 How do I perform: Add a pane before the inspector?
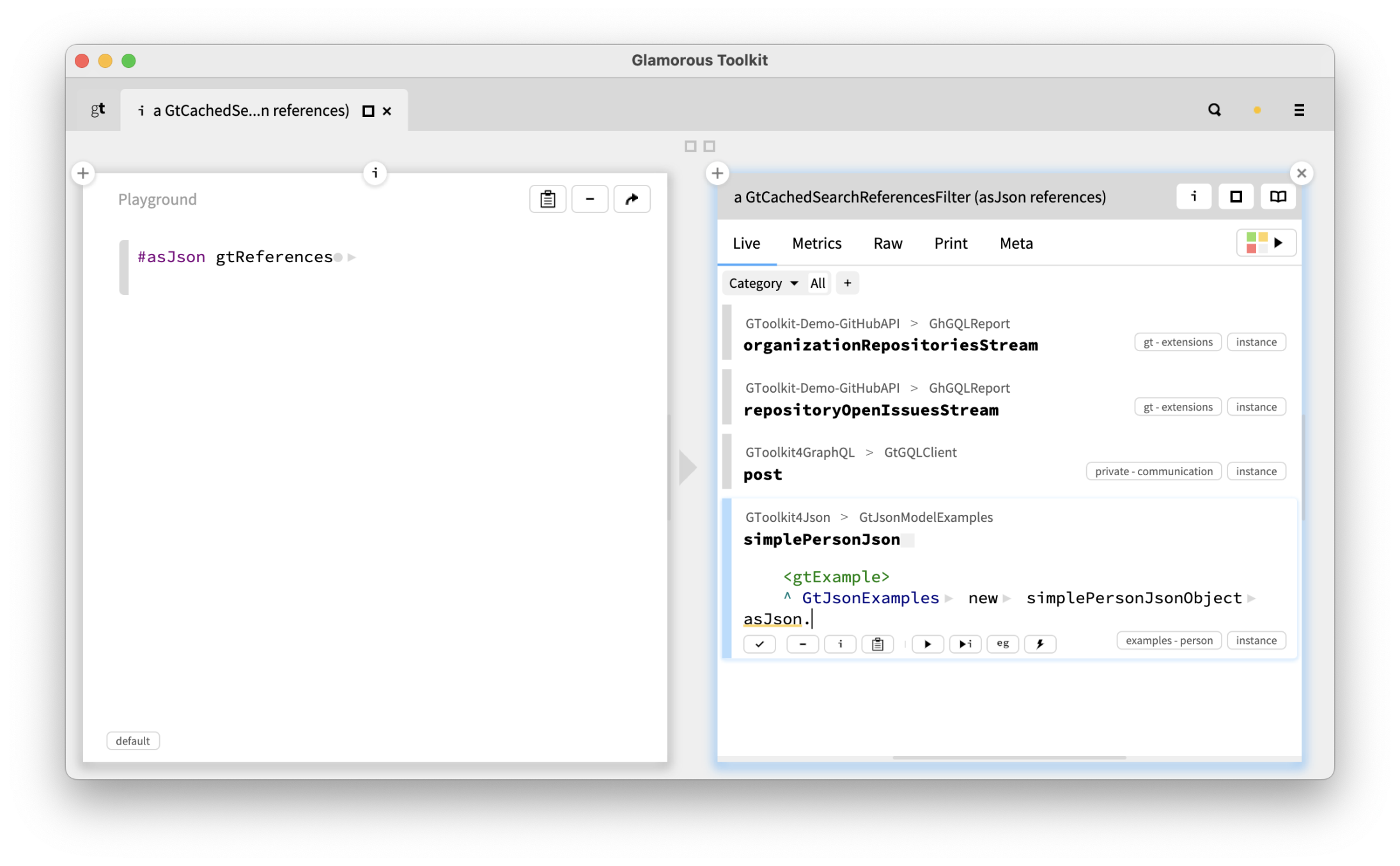(717, 173)
